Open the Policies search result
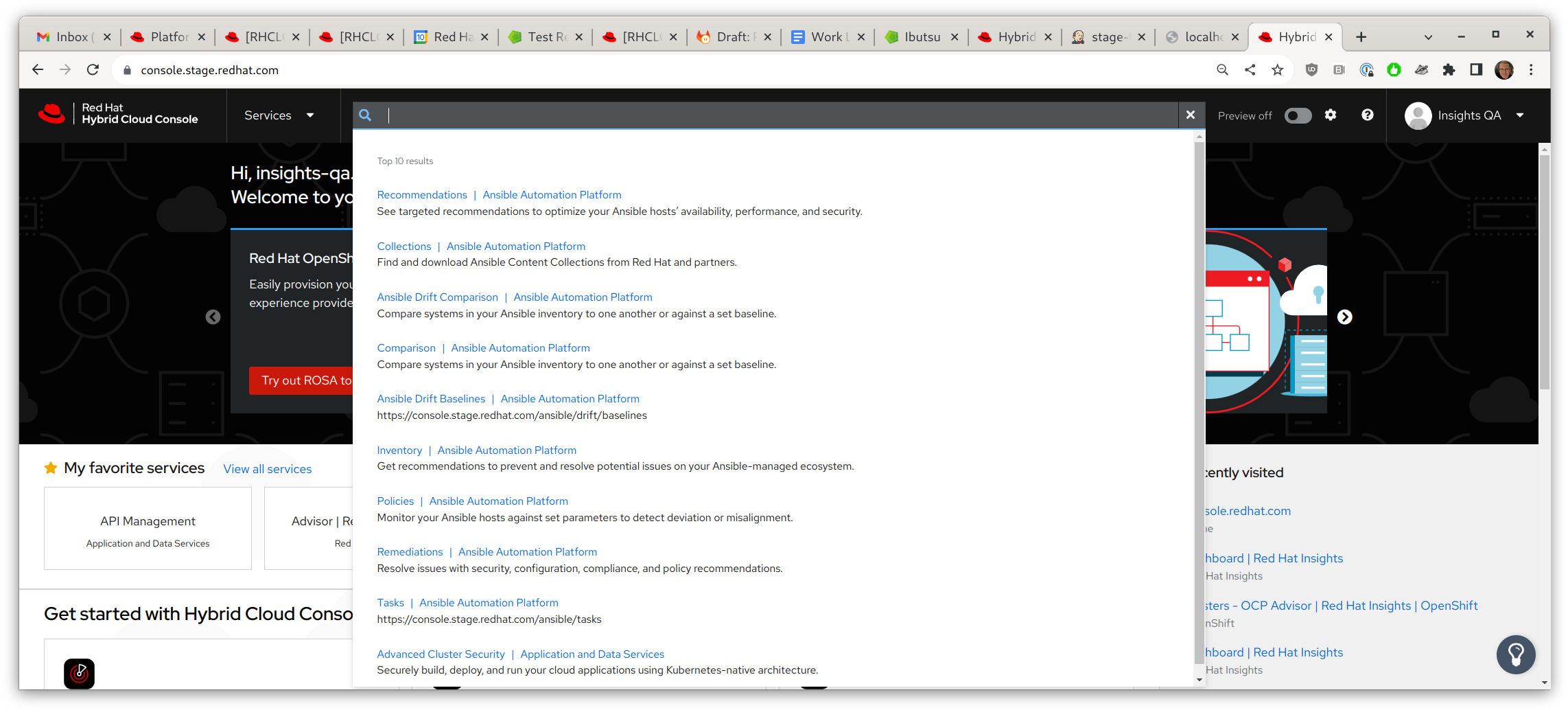1568x710 pixels. 395,501
